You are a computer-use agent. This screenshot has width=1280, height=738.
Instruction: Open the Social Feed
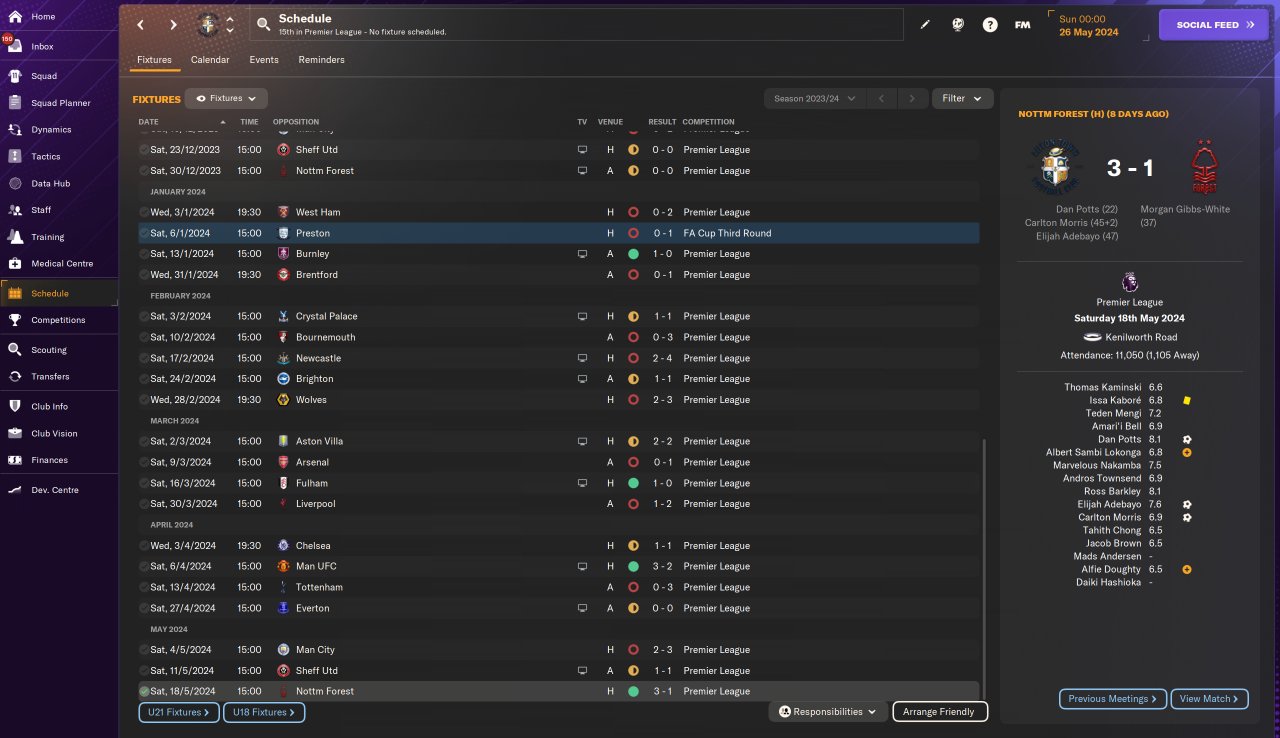[x=1214, y=25]
